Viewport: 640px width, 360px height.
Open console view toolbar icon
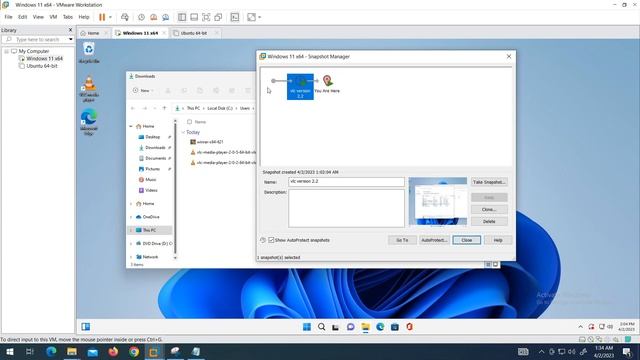(x=235, y=17)
